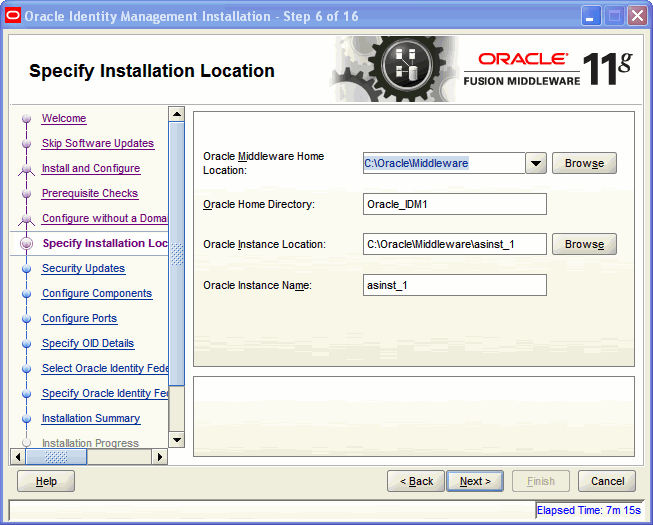Open Specify OID Details step
The image size is (653, 525).
coord(88,343)
